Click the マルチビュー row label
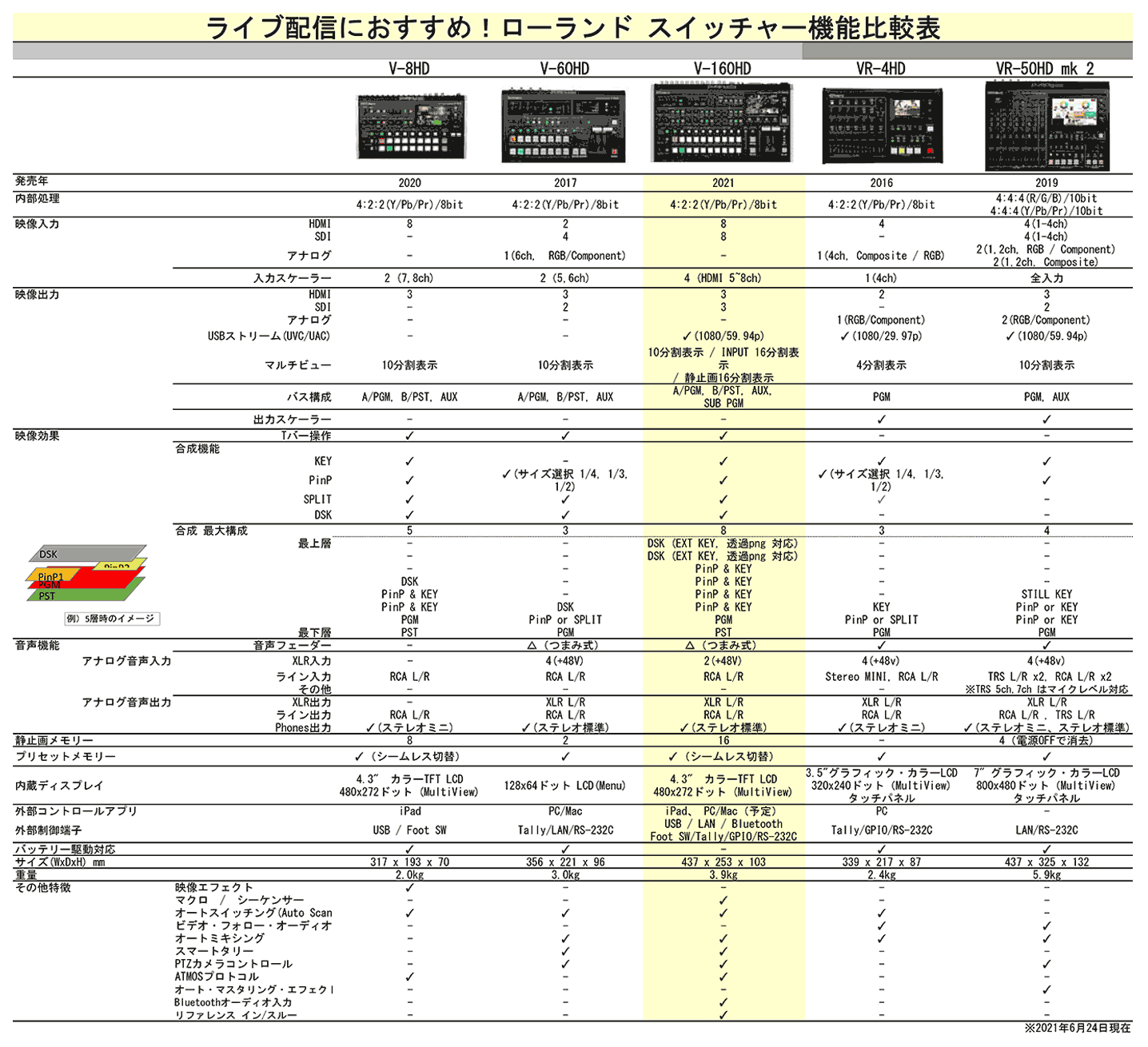The height and width of the screenshot is (1047, 1148). click(x=298, y=365)
